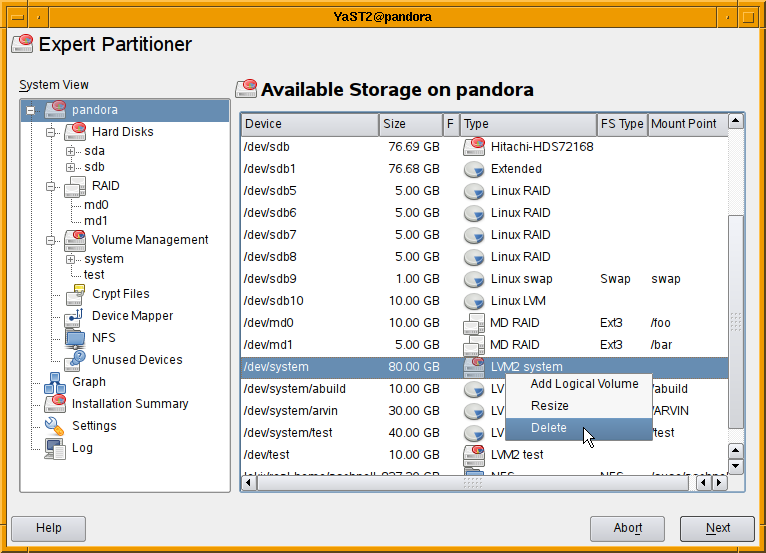This screenshot has width=766, height=553.
Task: Collapse the pandora root tree node
Action: pyautogui.click(x=30, y=110)
